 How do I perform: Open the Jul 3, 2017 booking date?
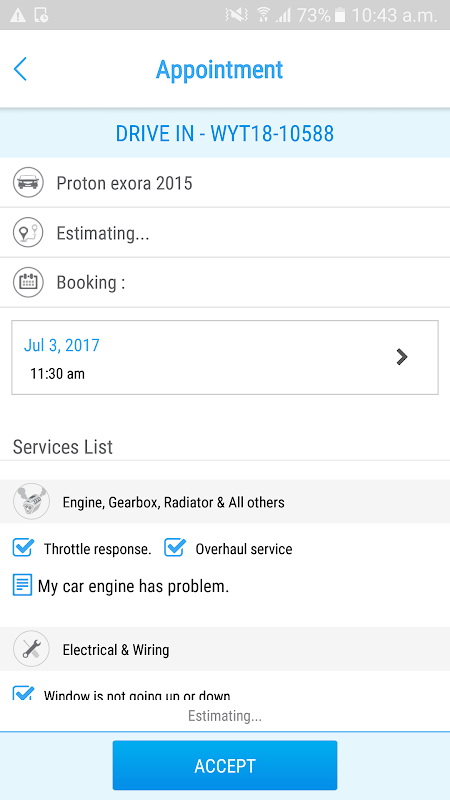click(62, 345)
